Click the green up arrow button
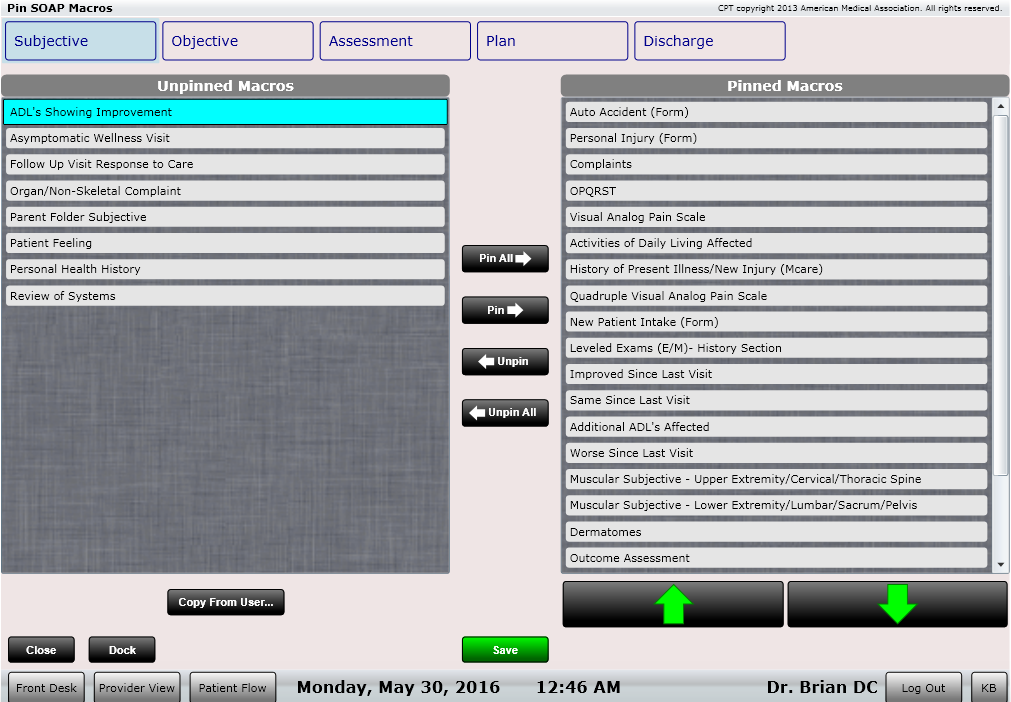This screenshot has width=1011, height=702. tap(672, 604)
